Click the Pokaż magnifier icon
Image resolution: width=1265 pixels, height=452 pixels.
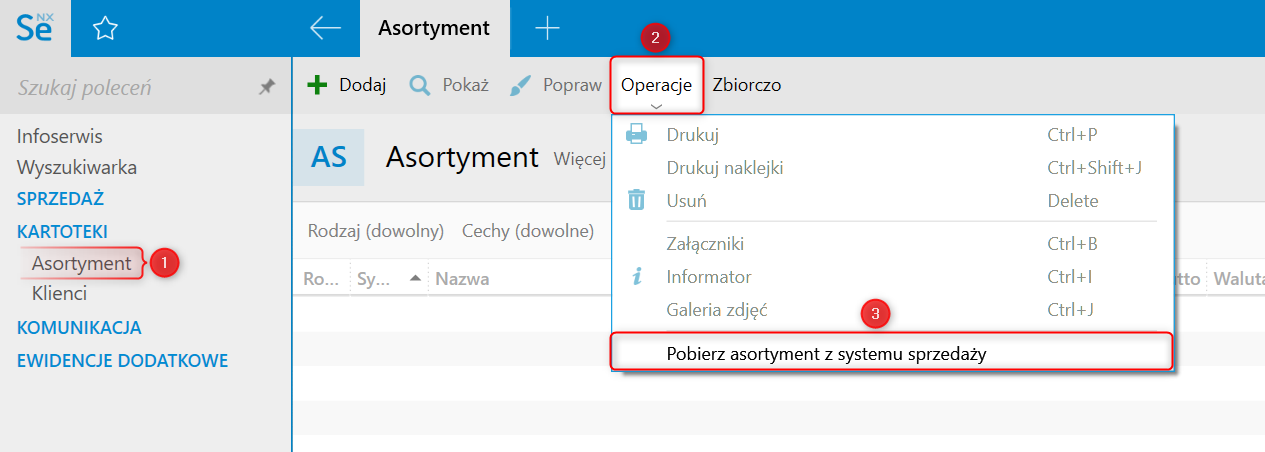click(420, 86)
